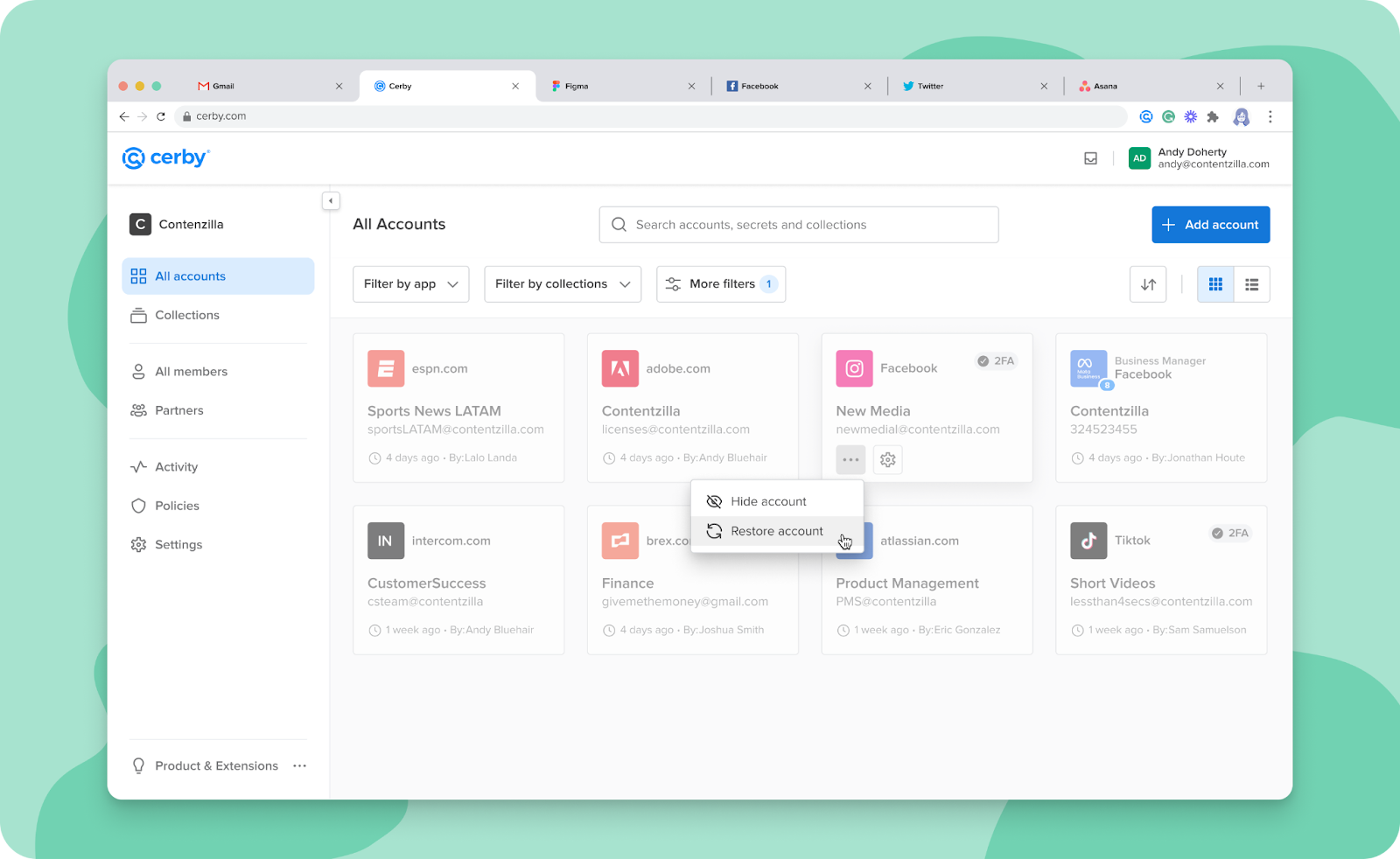Open the espn.com Sports News LATAM card icon
1400x859 pixels.
coord(386,368)
